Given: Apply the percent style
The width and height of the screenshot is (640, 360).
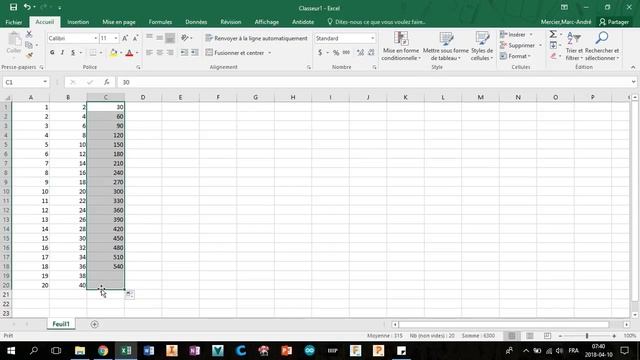Looking at the screenshot, I should (x=336, y=53).
